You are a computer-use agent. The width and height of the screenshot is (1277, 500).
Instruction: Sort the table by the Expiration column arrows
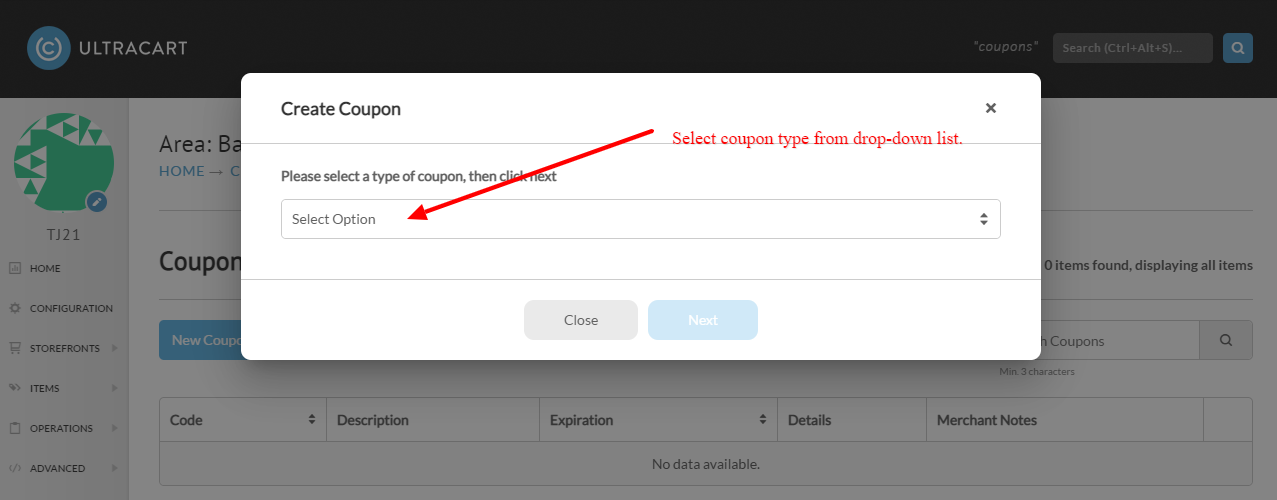(763, 420)
